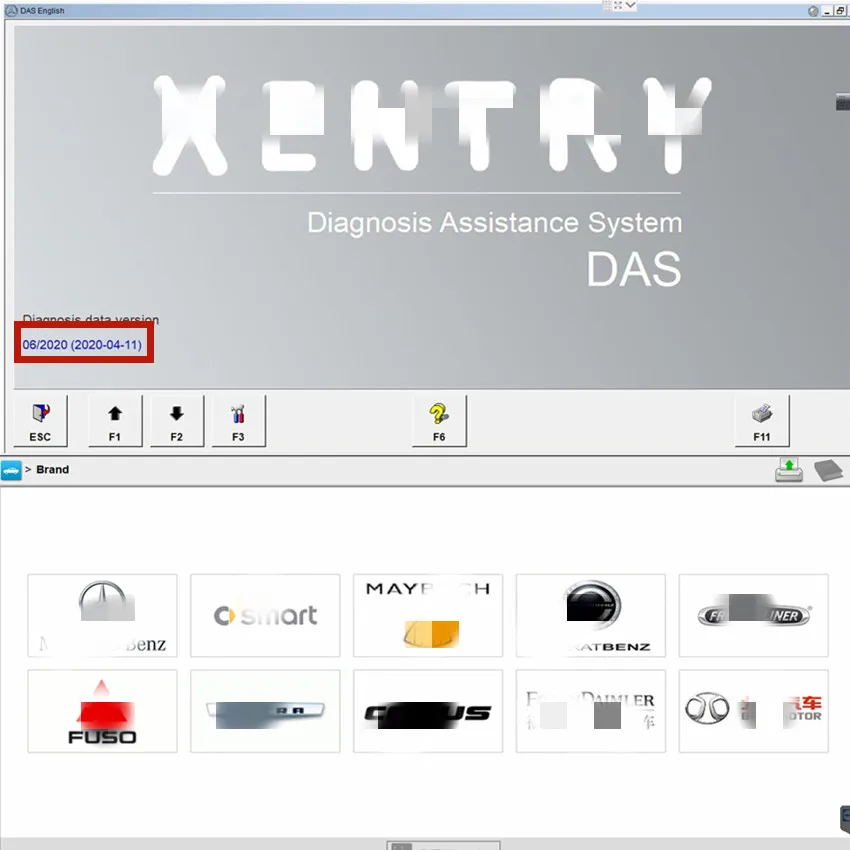The height and width of the screenshot is (850, 850).
Task: Select the Mercedes-Benz brand tile
Action: pyautogui.click(x=101, y=615)
